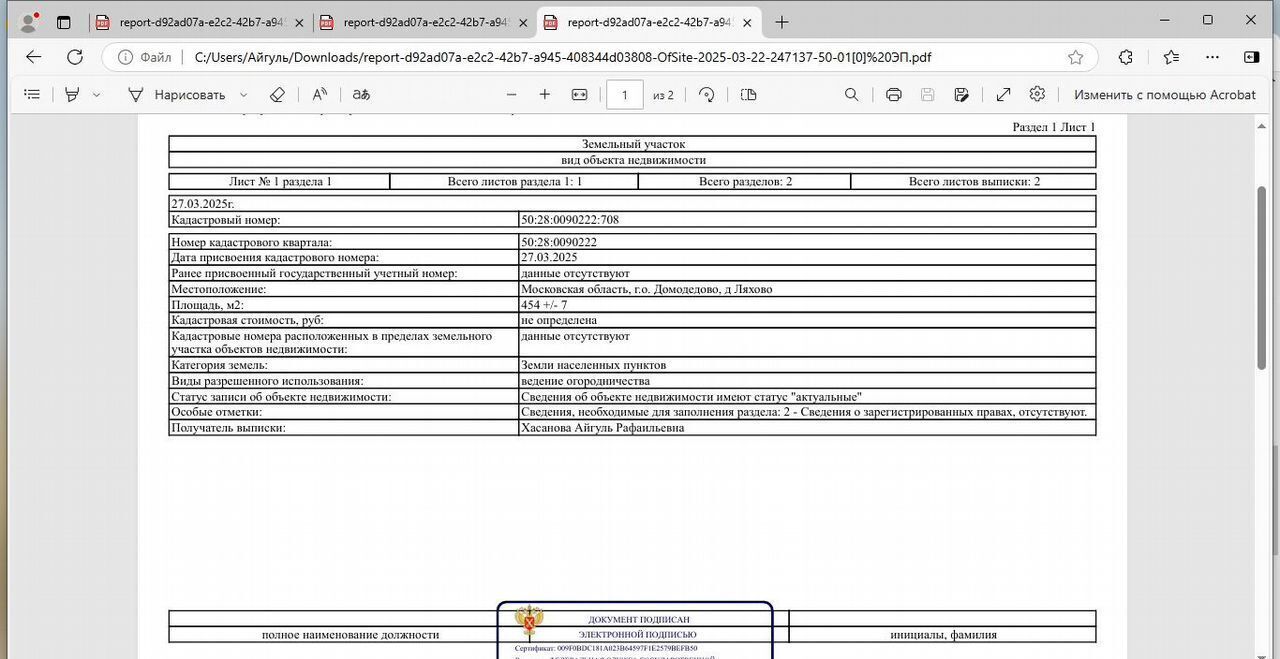Refresh the current PDF page
The width and height of the screenshot is (1280, 659).
75,57
